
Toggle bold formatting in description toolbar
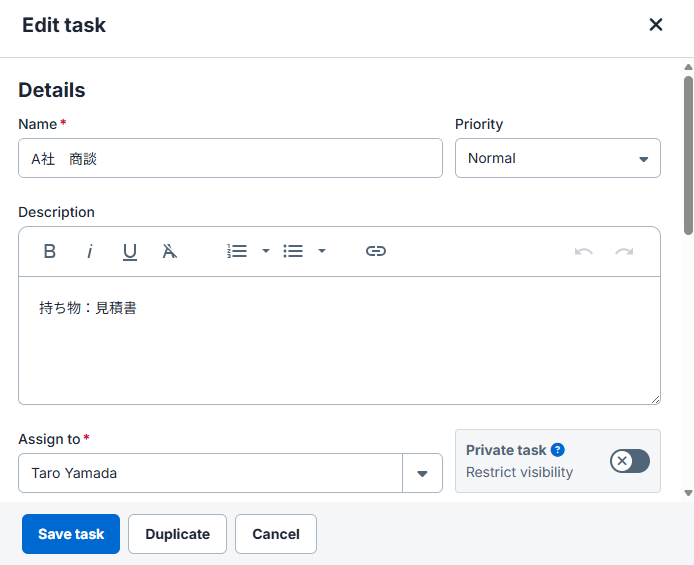50,251
